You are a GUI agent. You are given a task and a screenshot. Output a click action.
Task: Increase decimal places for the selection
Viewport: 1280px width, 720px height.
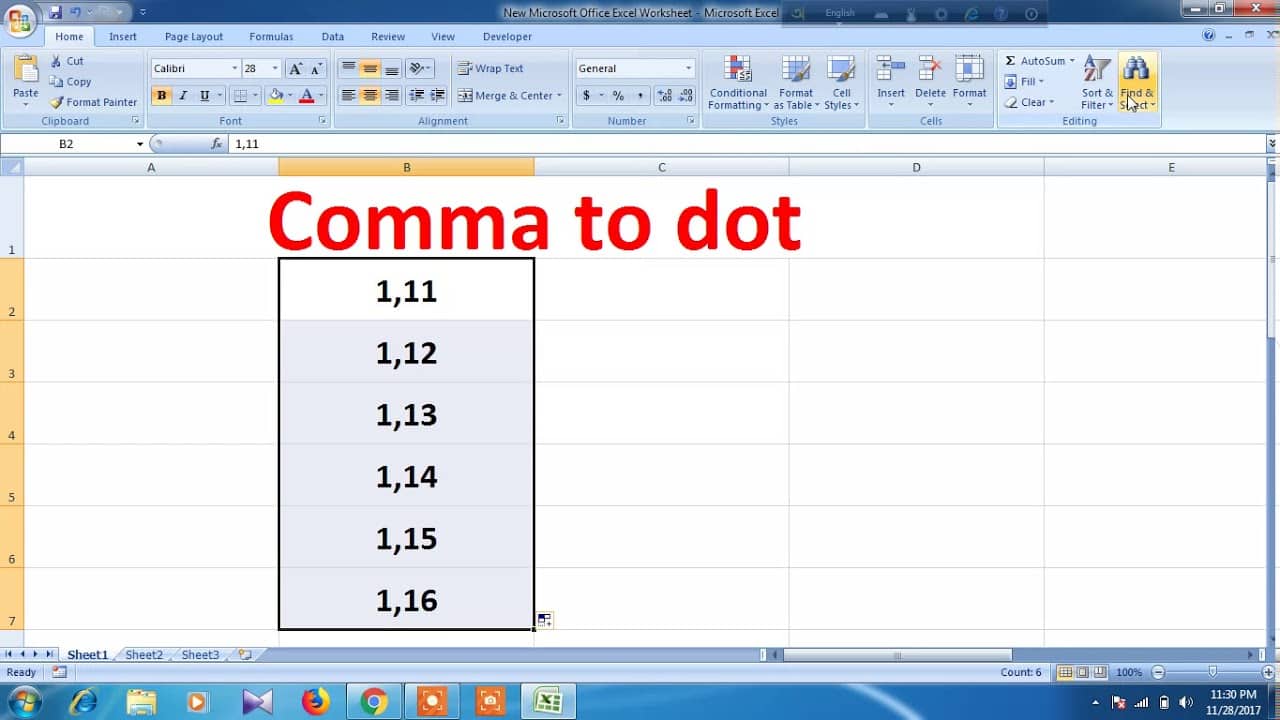[660, 96]
